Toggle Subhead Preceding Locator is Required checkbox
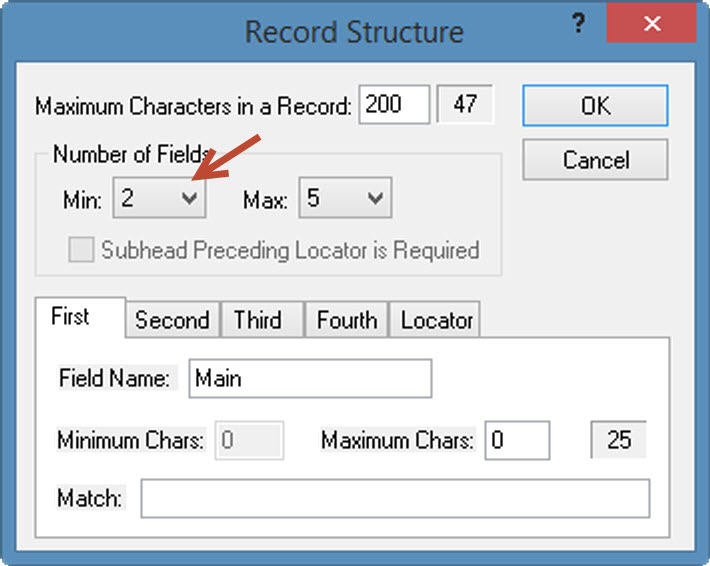Viewport: 710px width, 566px height. (x=81, y=250)
